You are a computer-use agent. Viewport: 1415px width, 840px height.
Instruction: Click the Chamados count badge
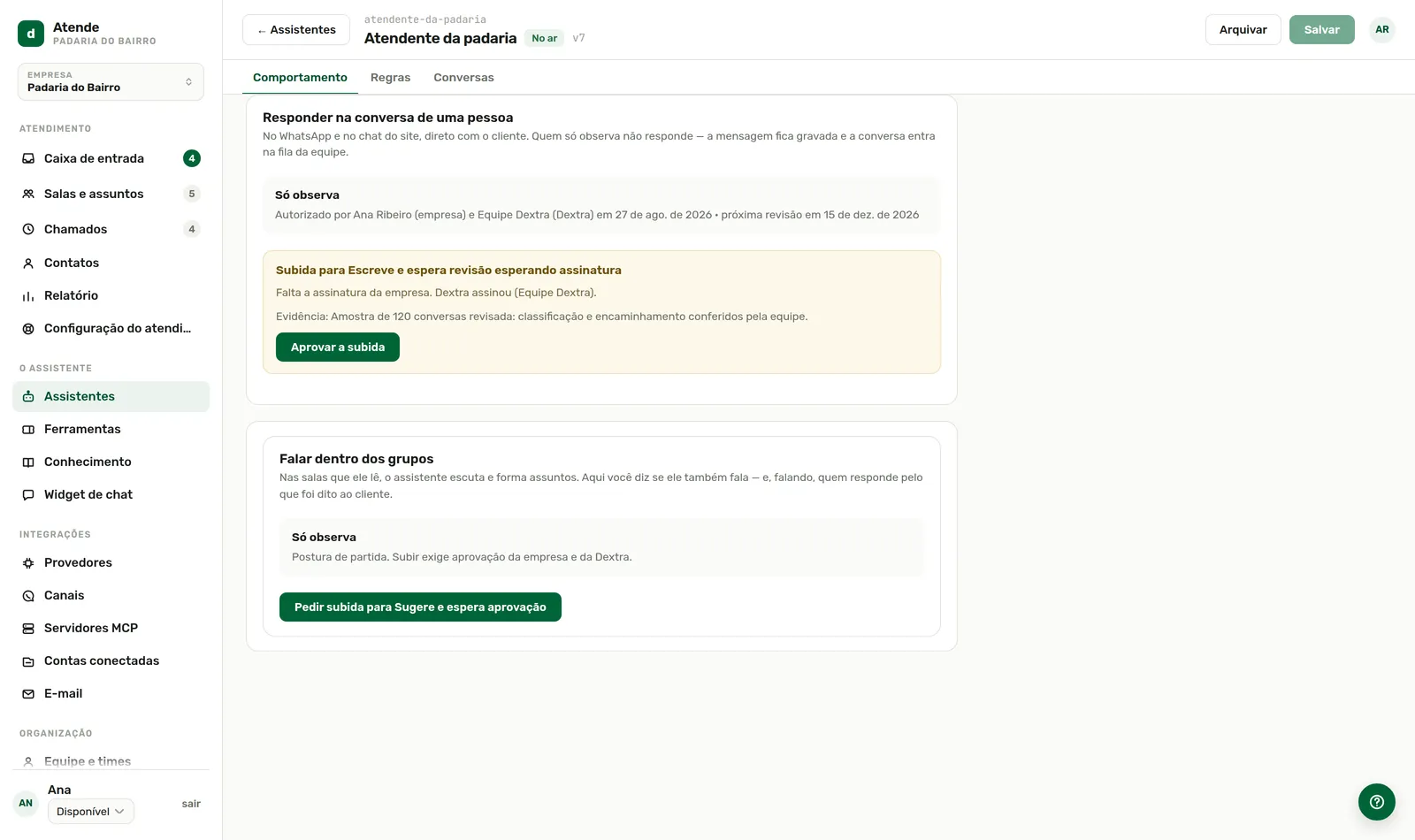pos(192,229)
